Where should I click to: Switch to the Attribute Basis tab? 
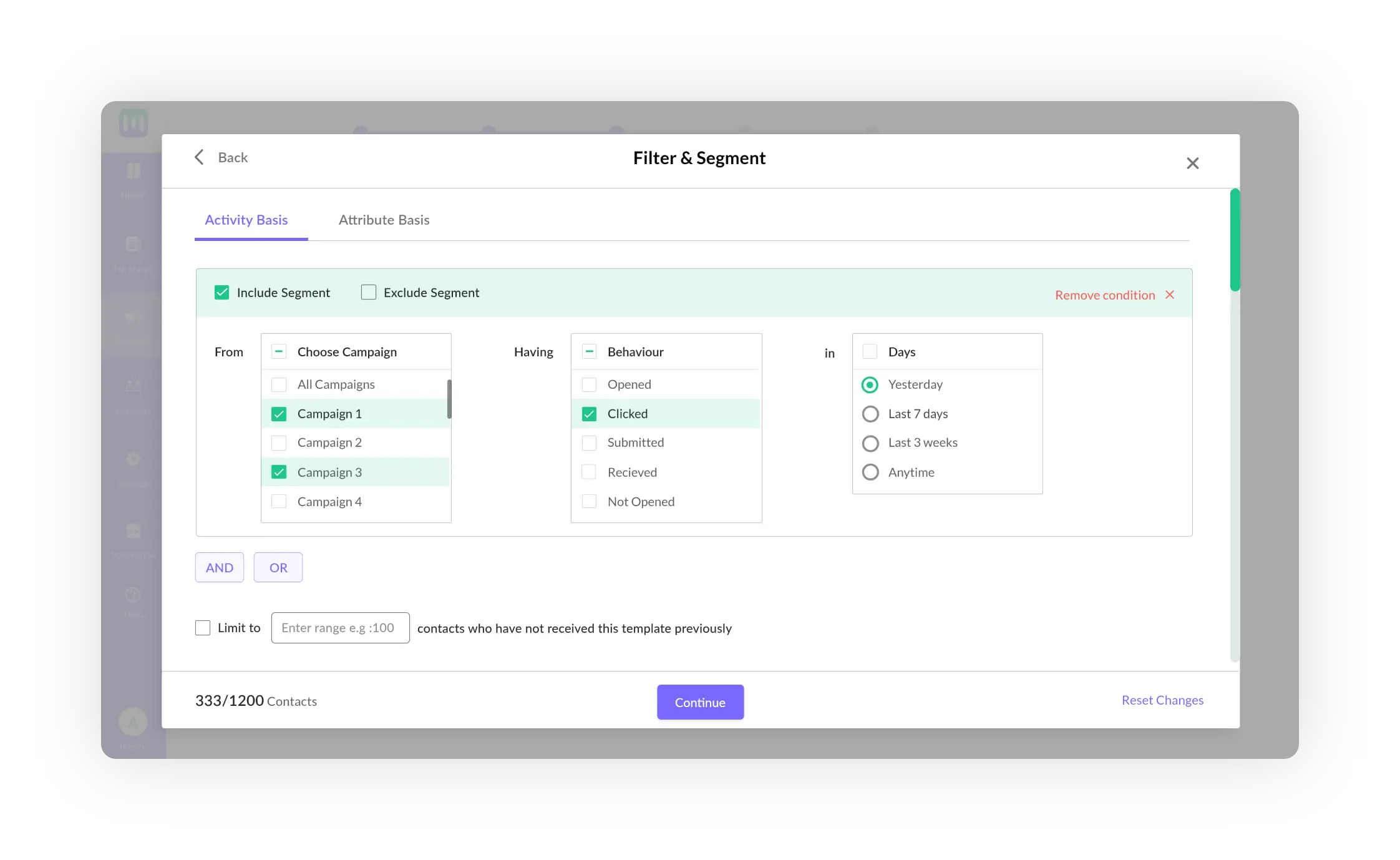[x=384, y=220]
